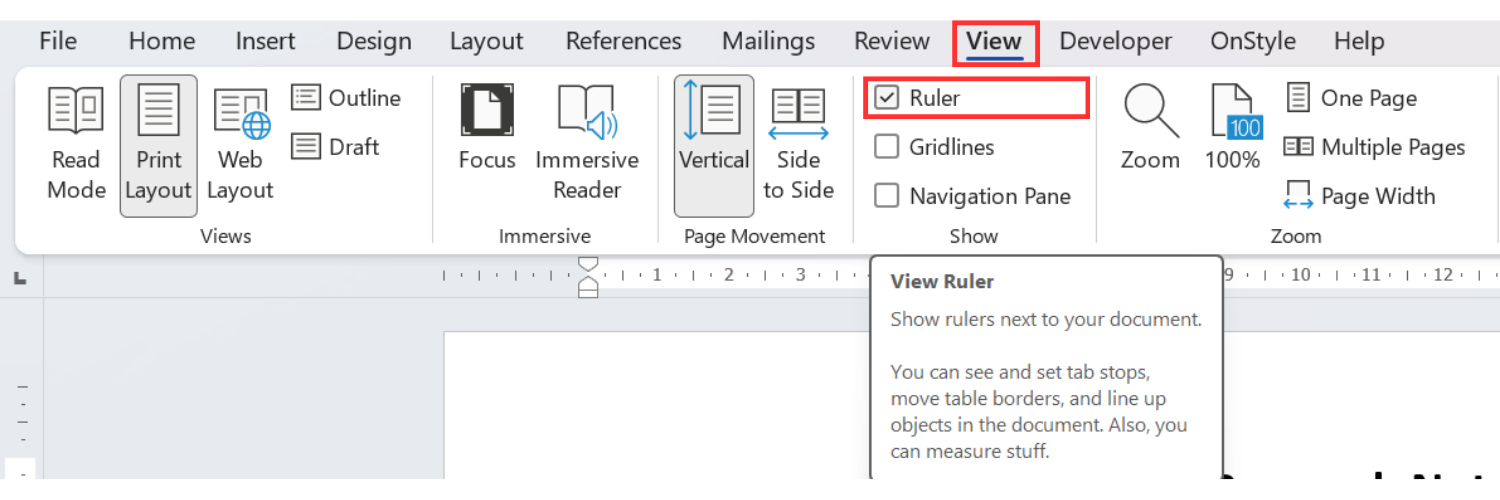The image size is (1500, 500).
Task: Open the File menu tab
Action: [x=58, y=41]
